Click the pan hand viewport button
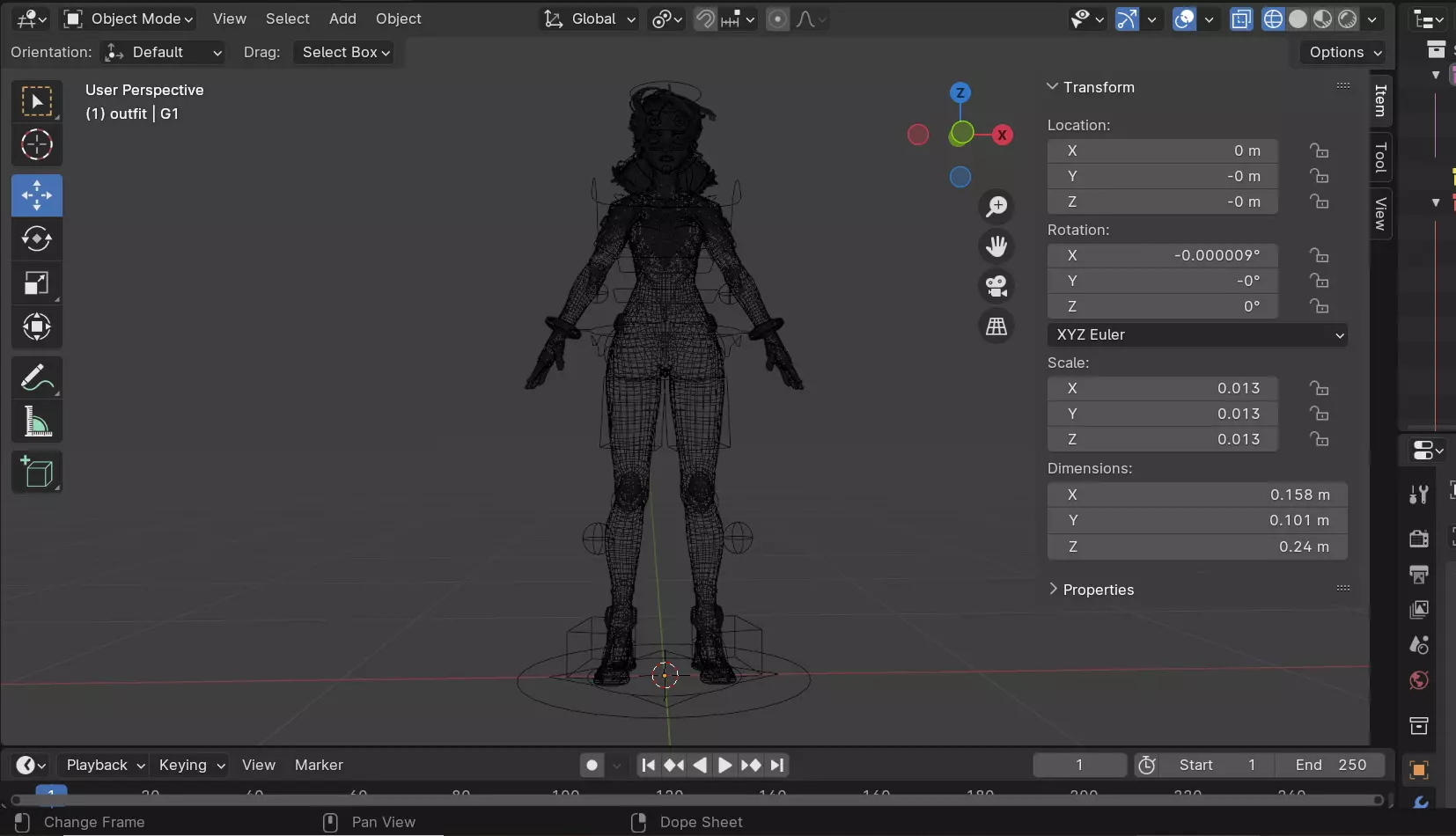The image size is (1456, 836). (996, 246)
